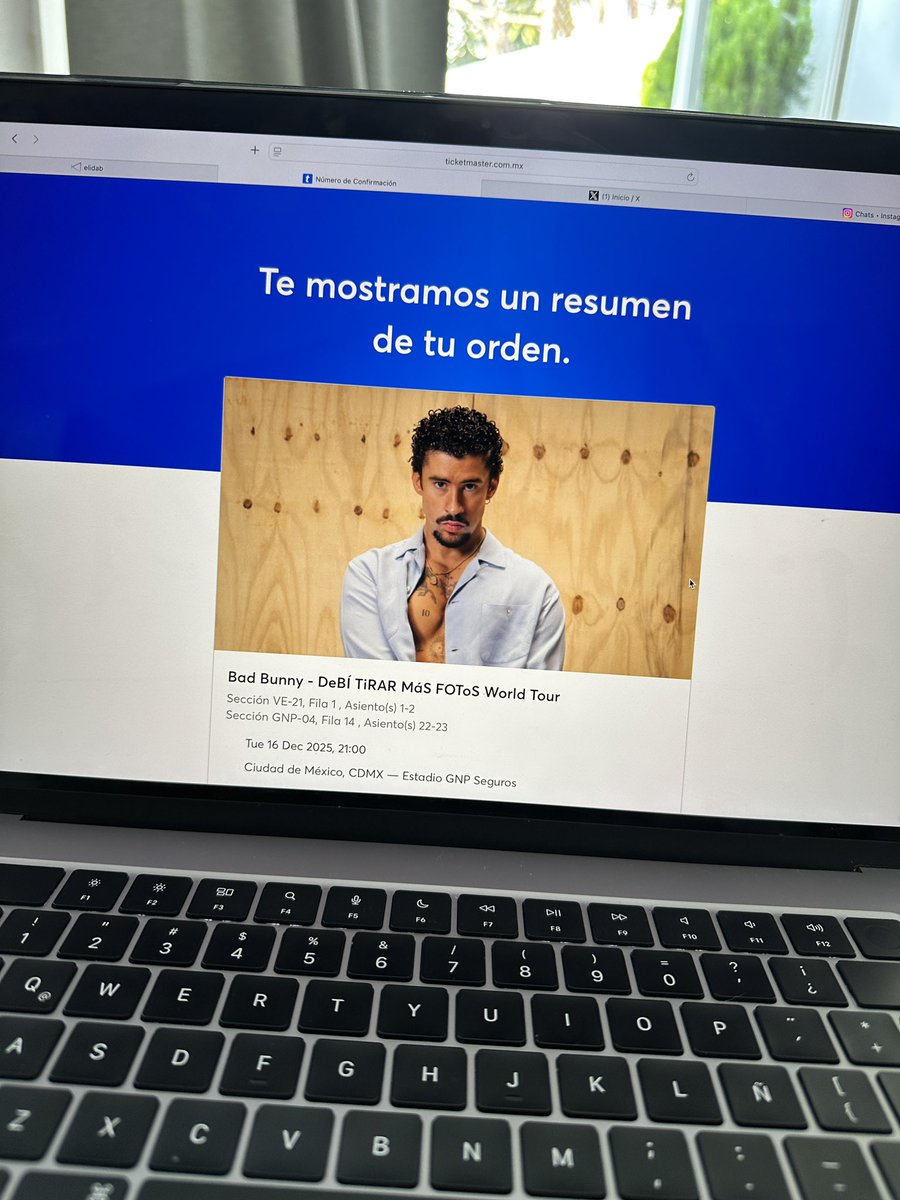
Task: Reload the ticketmaster.com.mx page
Action: tap(690, 177)
